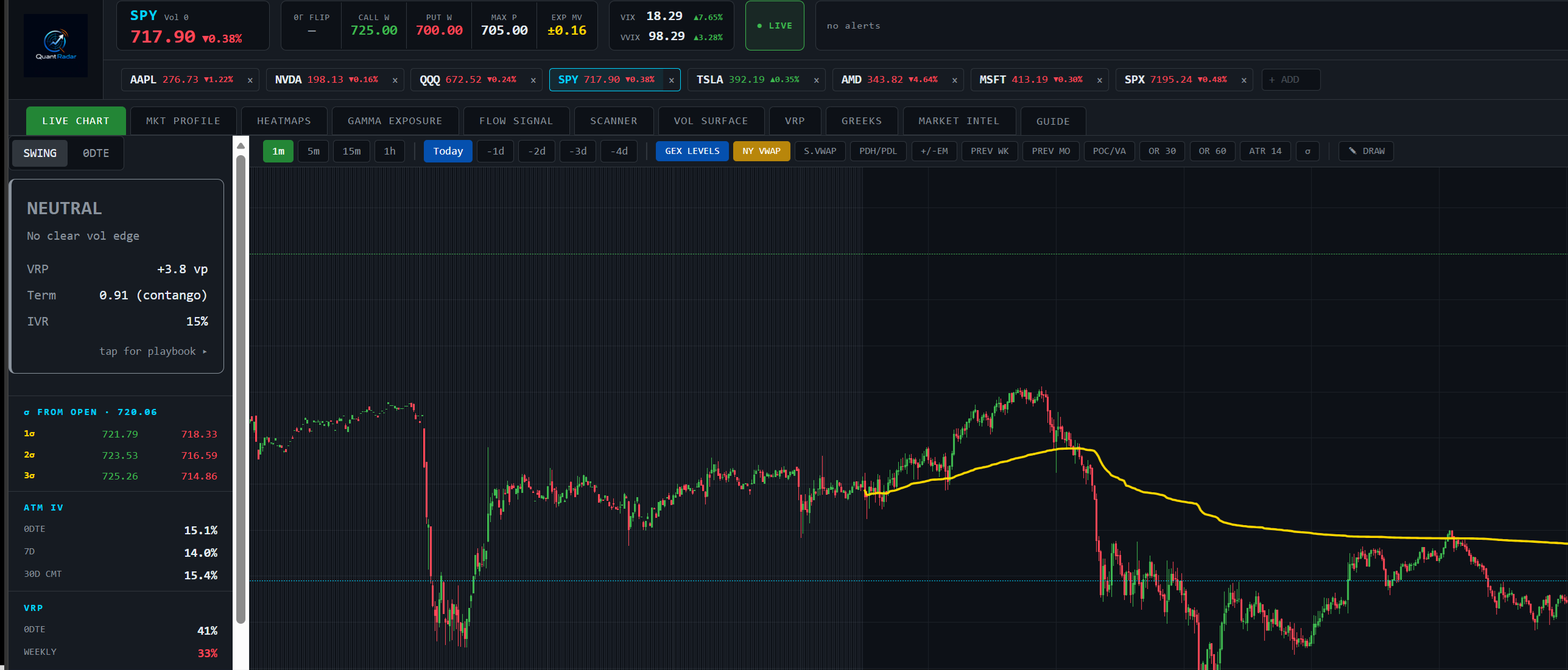Open MARKET INTEL tab
This screenshot has width=1568, height=670.
(x=959, y=121)
